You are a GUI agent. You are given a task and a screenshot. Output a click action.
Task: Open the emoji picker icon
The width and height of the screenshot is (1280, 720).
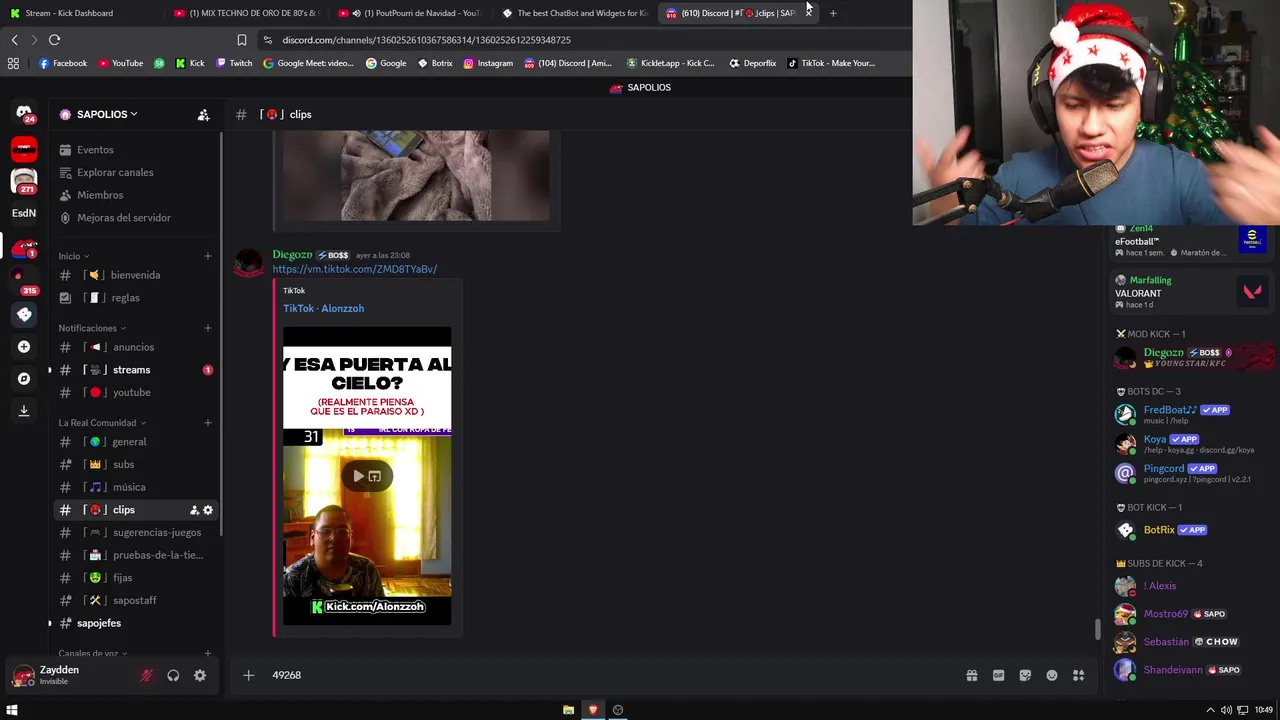pyautogui.click(x=1052, y=676)
